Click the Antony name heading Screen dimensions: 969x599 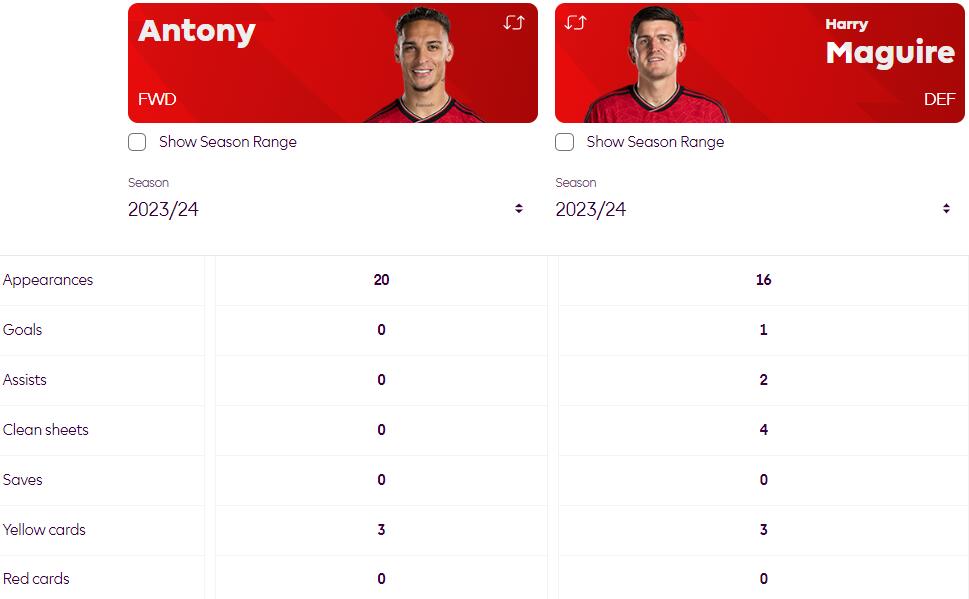tap(197, 31)
